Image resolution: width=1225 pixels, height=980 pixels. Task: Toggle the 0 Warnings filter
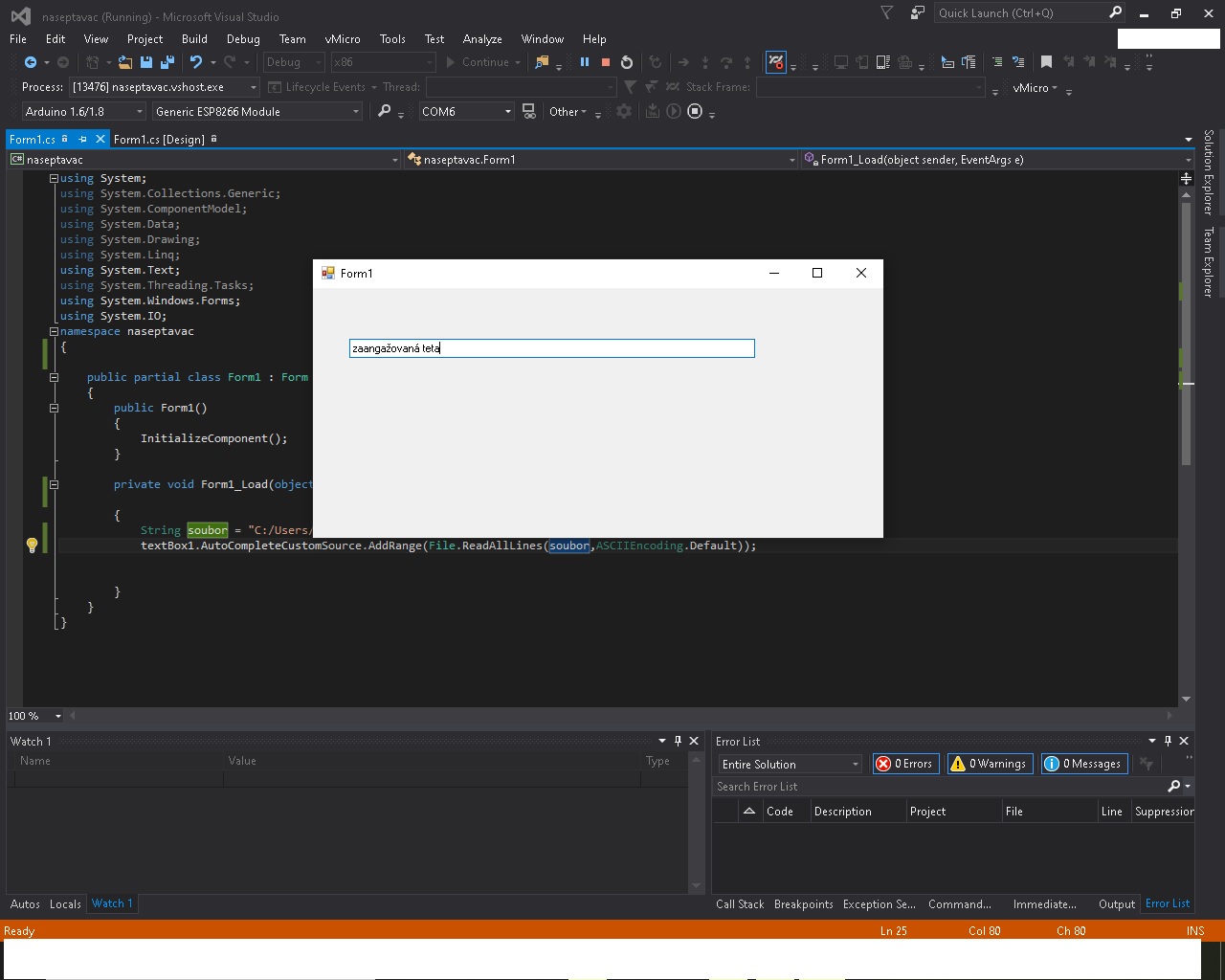(990, 764)
